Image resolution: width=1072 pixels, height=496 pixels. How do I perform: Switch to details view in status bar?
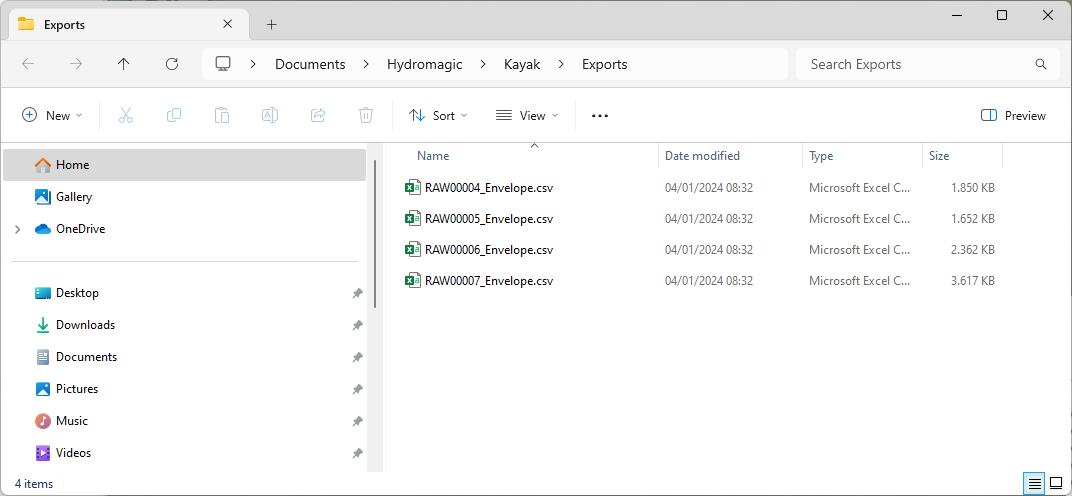pyautogui.click(x=1035, y=483)
